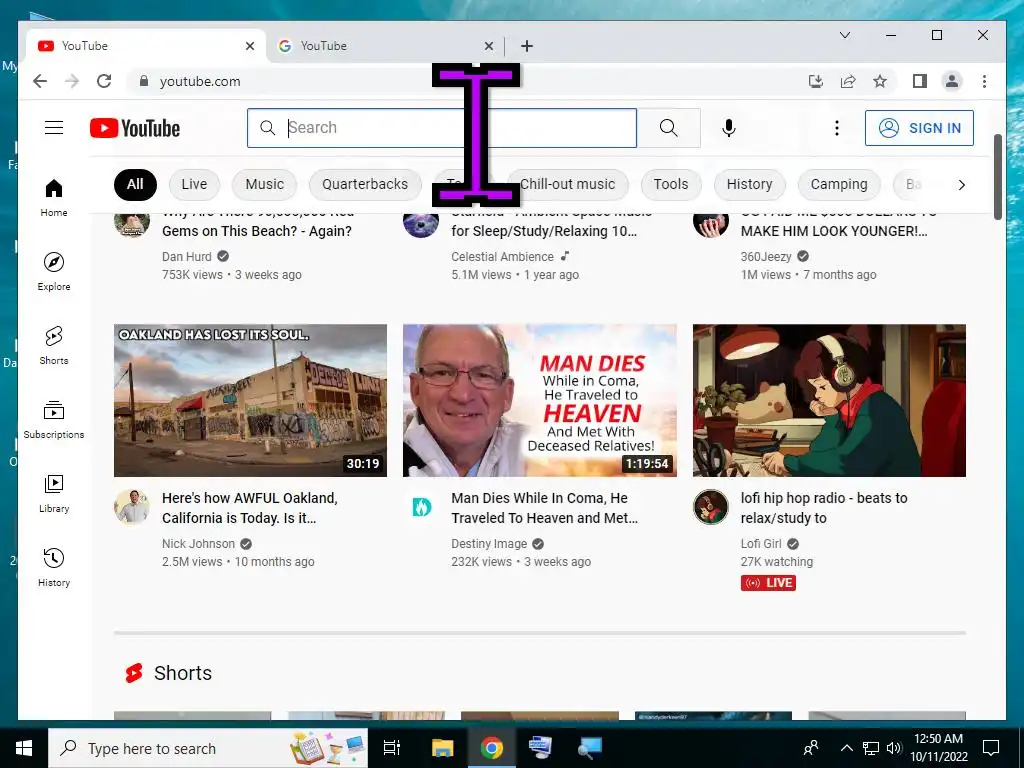Go to Home in the sidebar

point(54,198)
